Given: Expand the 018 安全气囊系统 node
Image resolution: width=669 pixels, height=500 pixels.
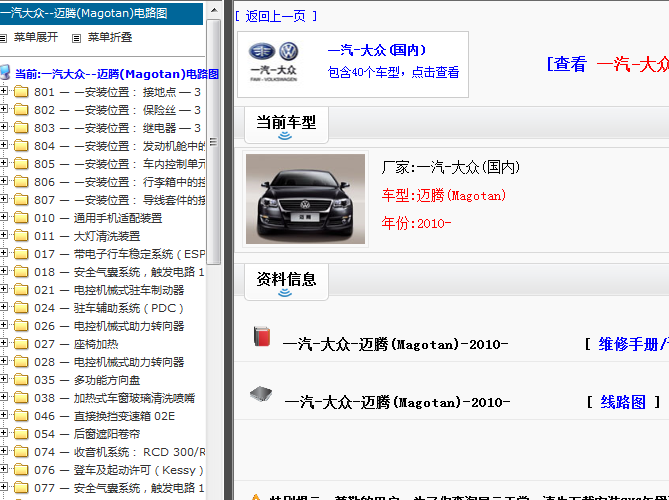Looking at the screenshot, I should click(3, 270).
